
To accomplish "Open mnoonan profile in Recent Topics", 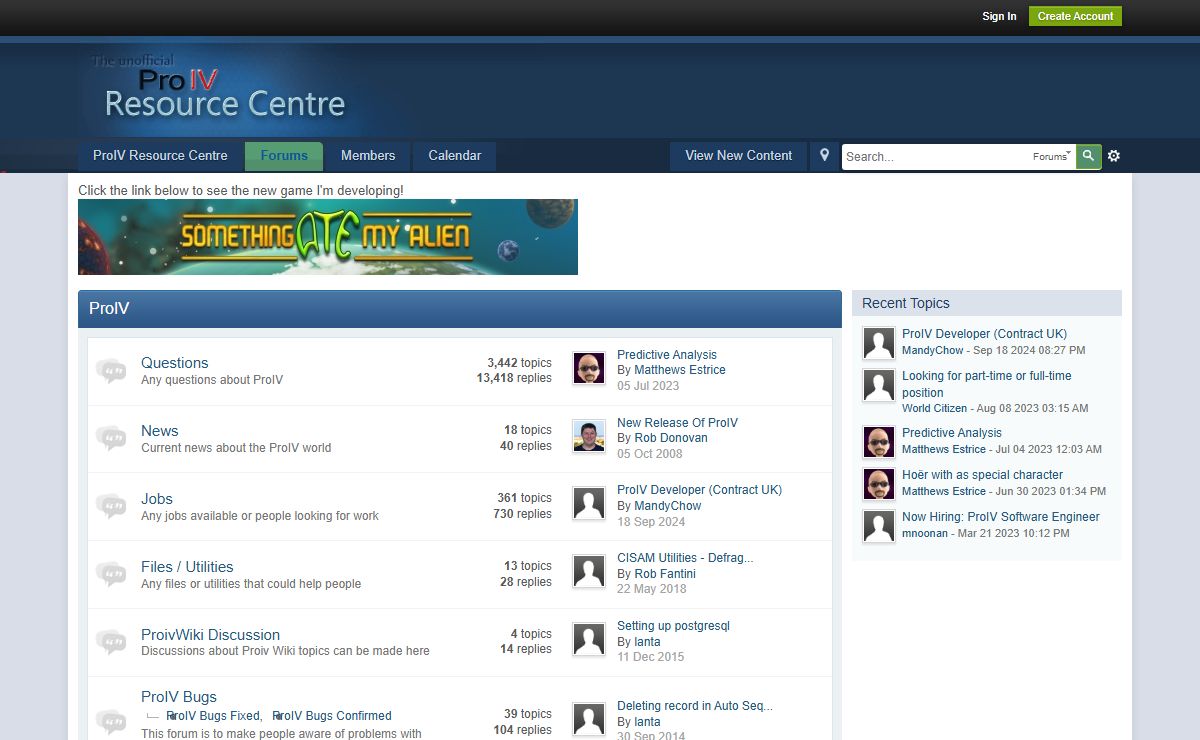I will (927, 534).
